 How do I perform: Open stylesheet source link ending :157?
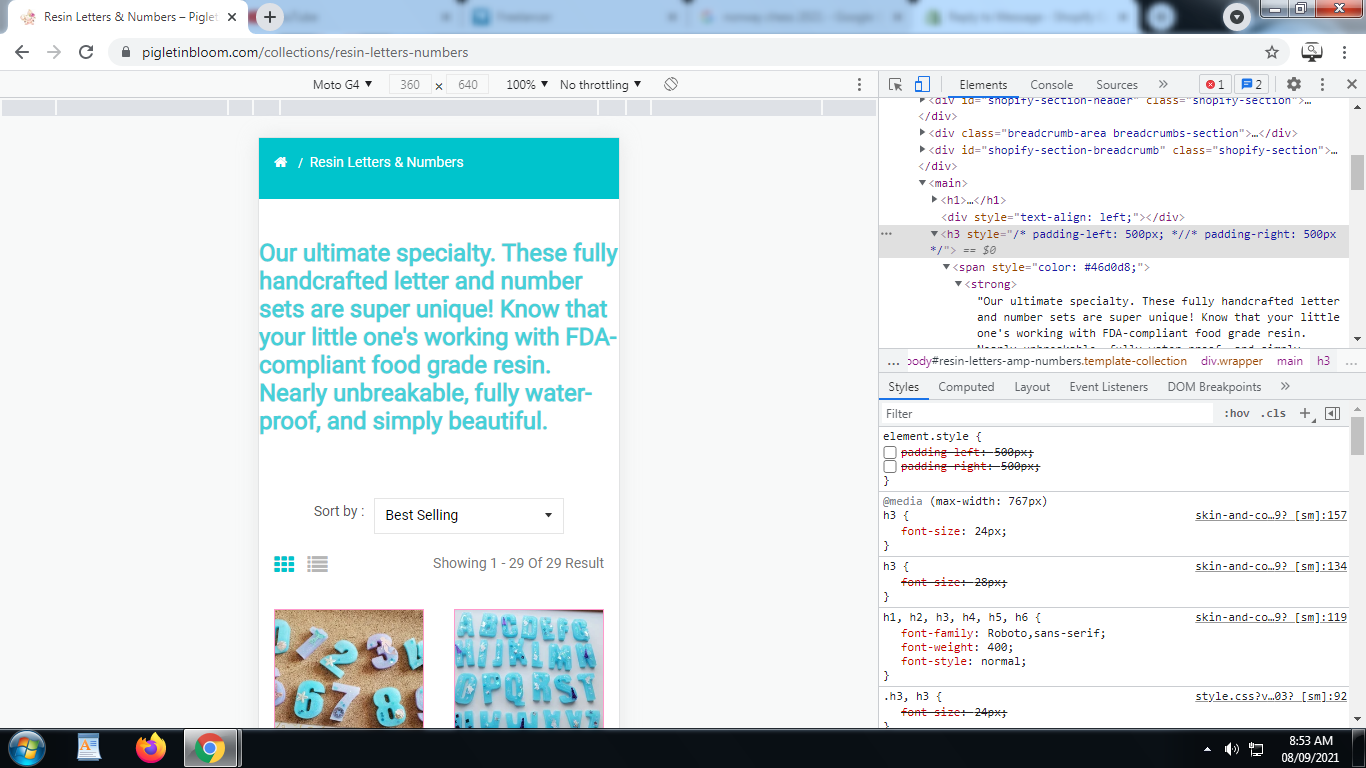[1271, 516]
